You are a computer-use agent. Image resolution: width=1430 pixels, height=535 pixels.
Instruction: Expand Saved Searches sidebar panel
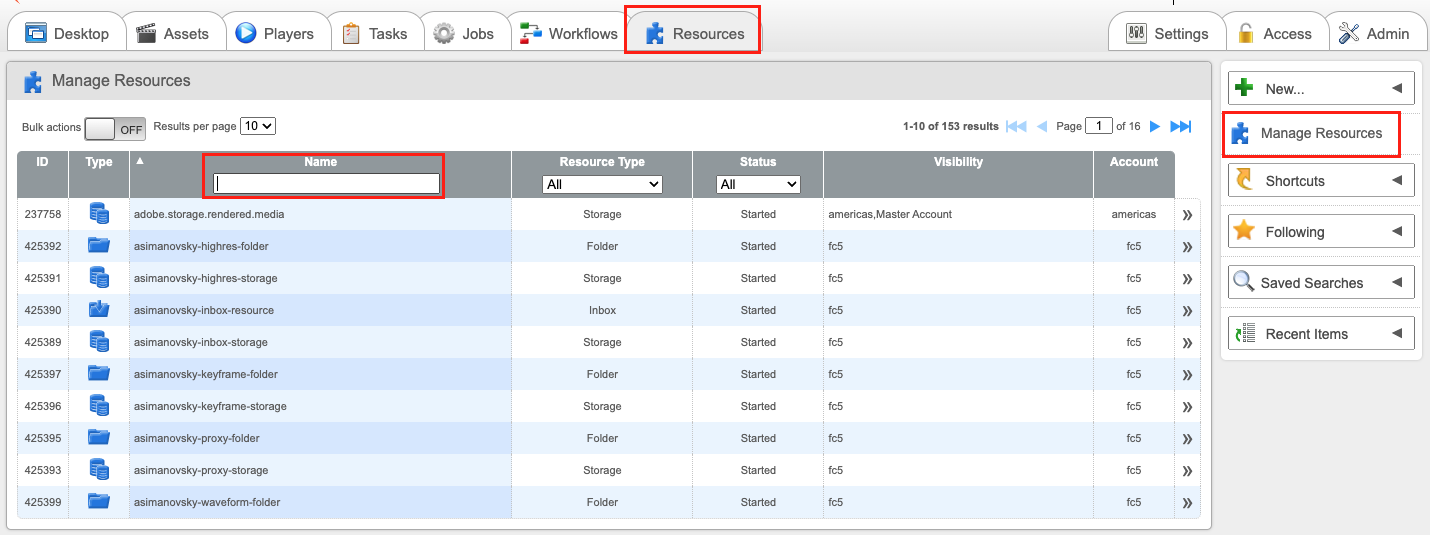(1321, 282)
